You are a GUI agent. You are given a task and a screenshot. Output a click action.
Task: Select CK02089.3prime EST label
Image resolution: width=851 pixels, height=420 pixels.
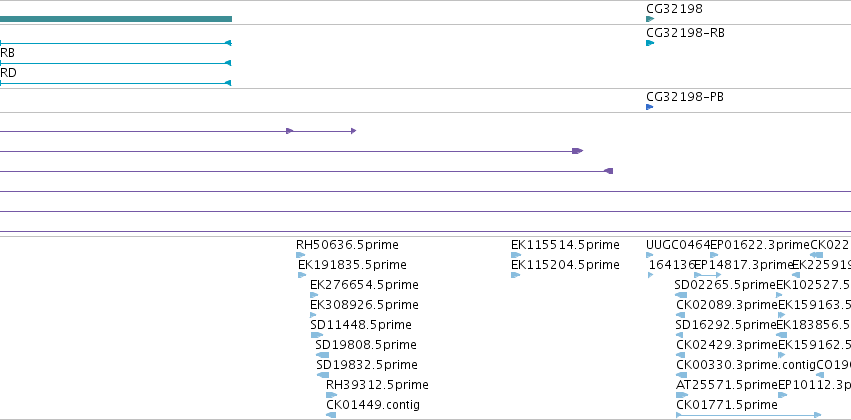(727, 305)
